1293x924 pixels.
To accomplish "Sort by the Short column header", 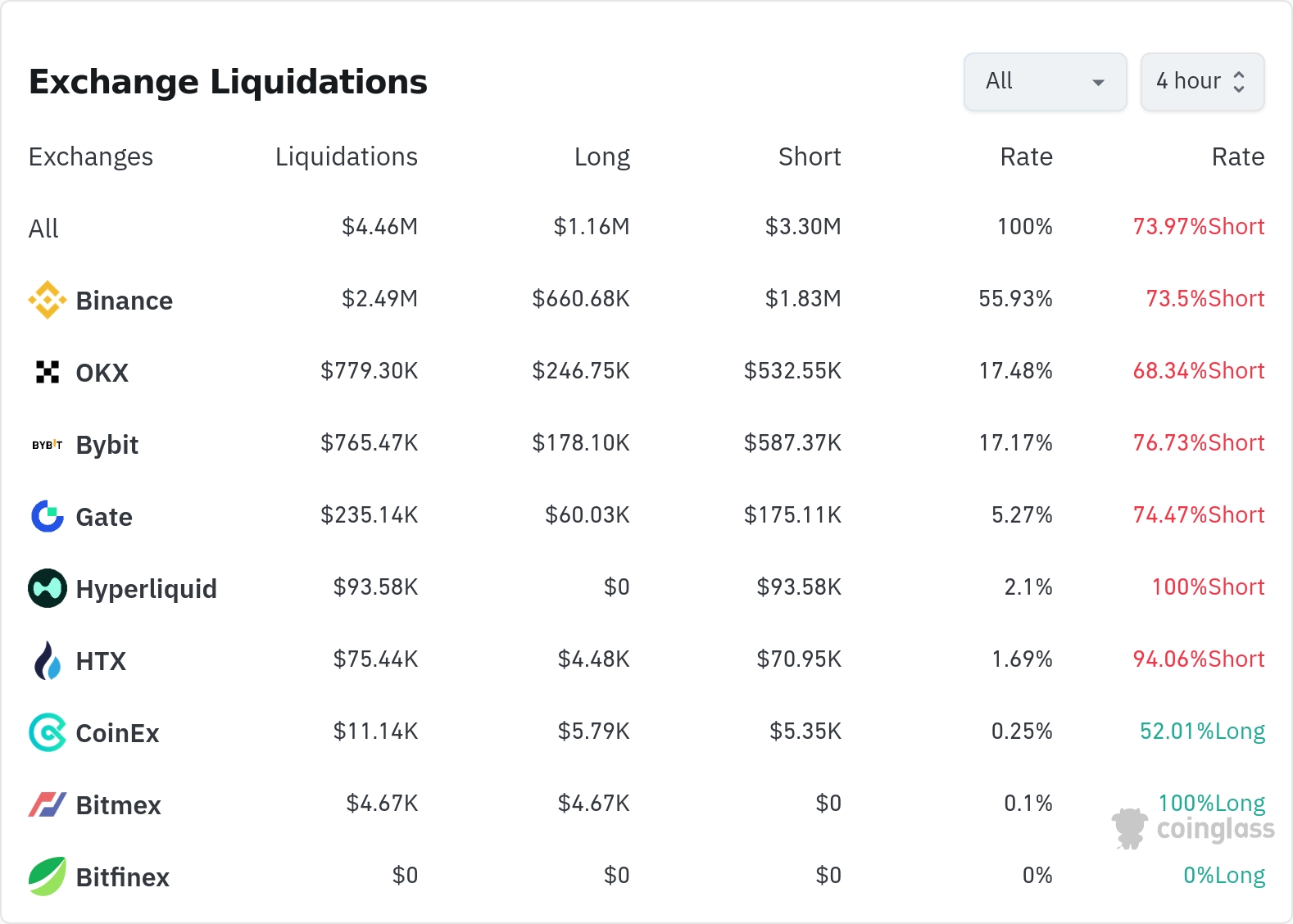I will tap(809, 156).
